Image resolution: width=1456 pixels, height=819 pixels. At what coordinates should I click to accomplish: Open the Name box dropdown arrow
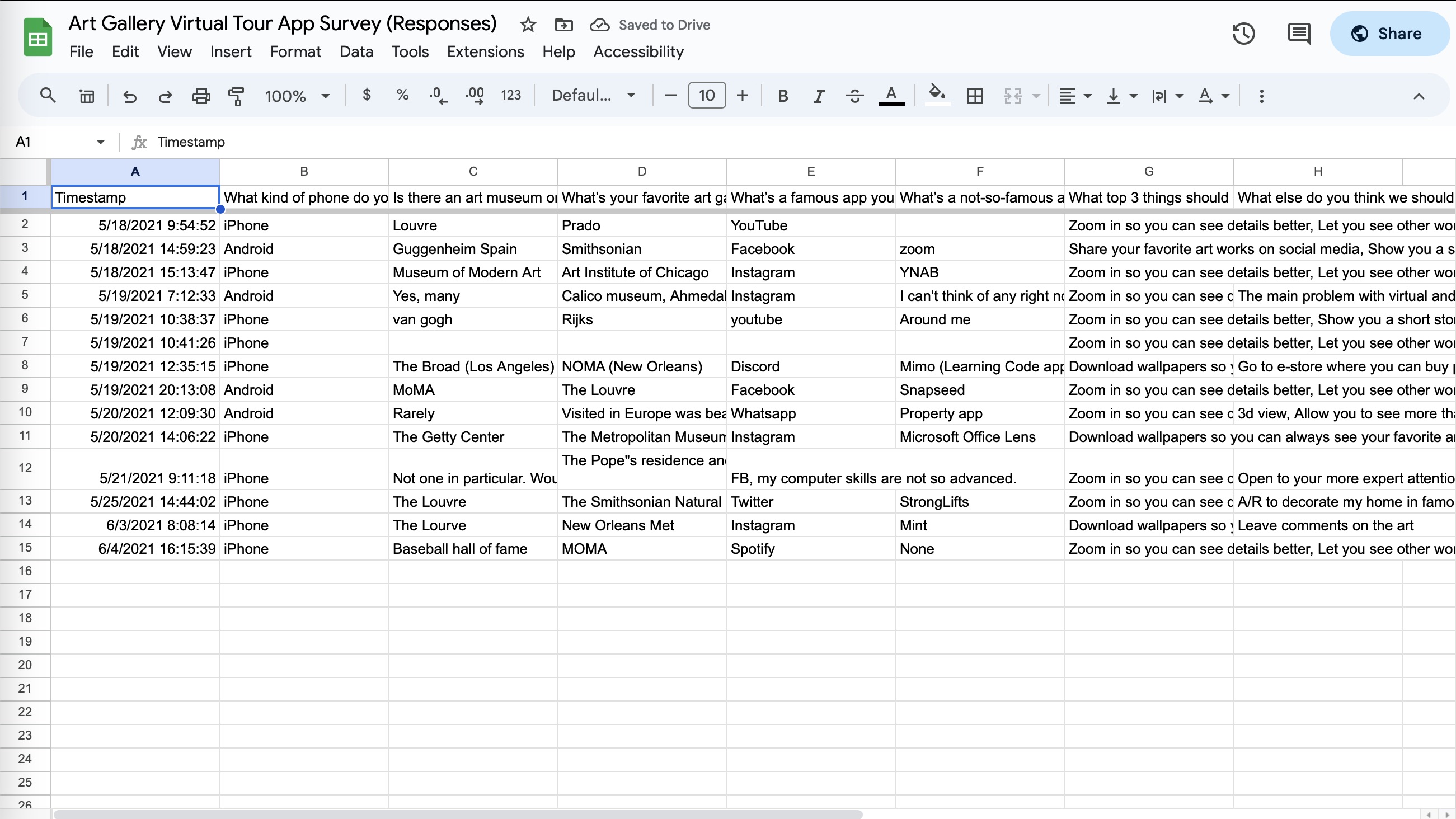point(101,142)
